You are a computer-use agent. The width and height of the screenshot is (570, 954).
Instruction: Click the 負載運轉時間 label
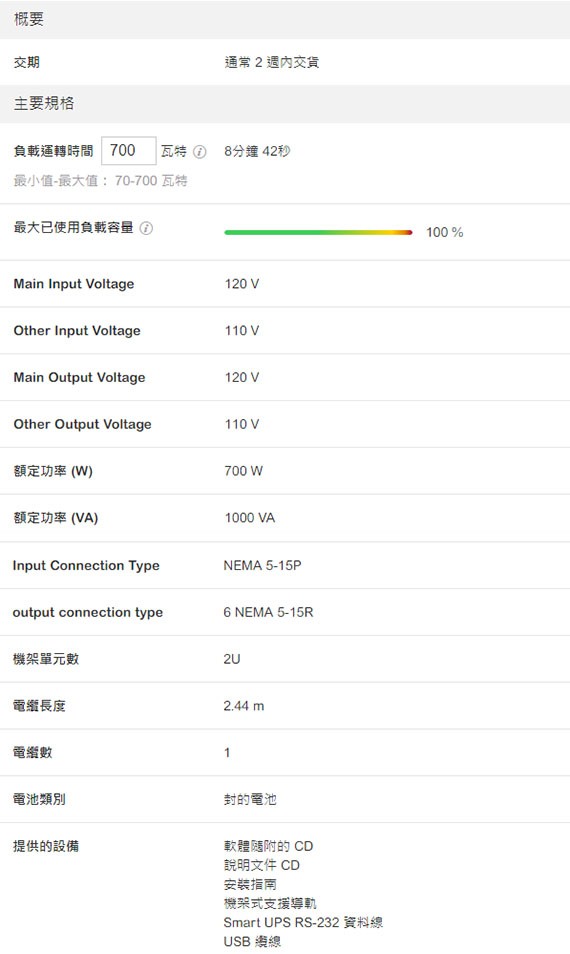[x=54, y=151]
